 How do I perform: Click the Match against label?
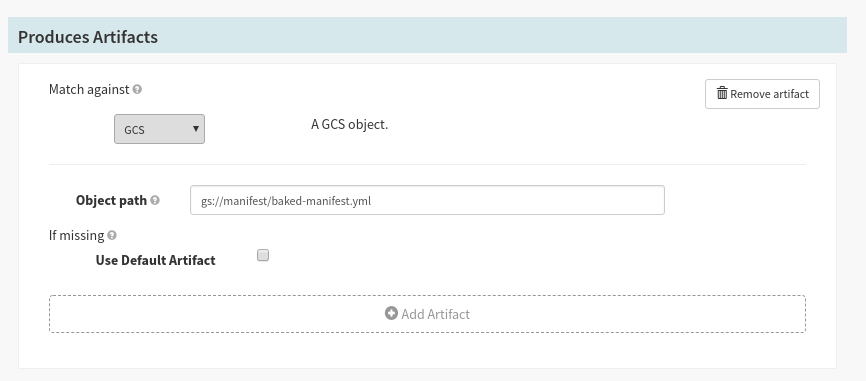click(x=89, y=89)
